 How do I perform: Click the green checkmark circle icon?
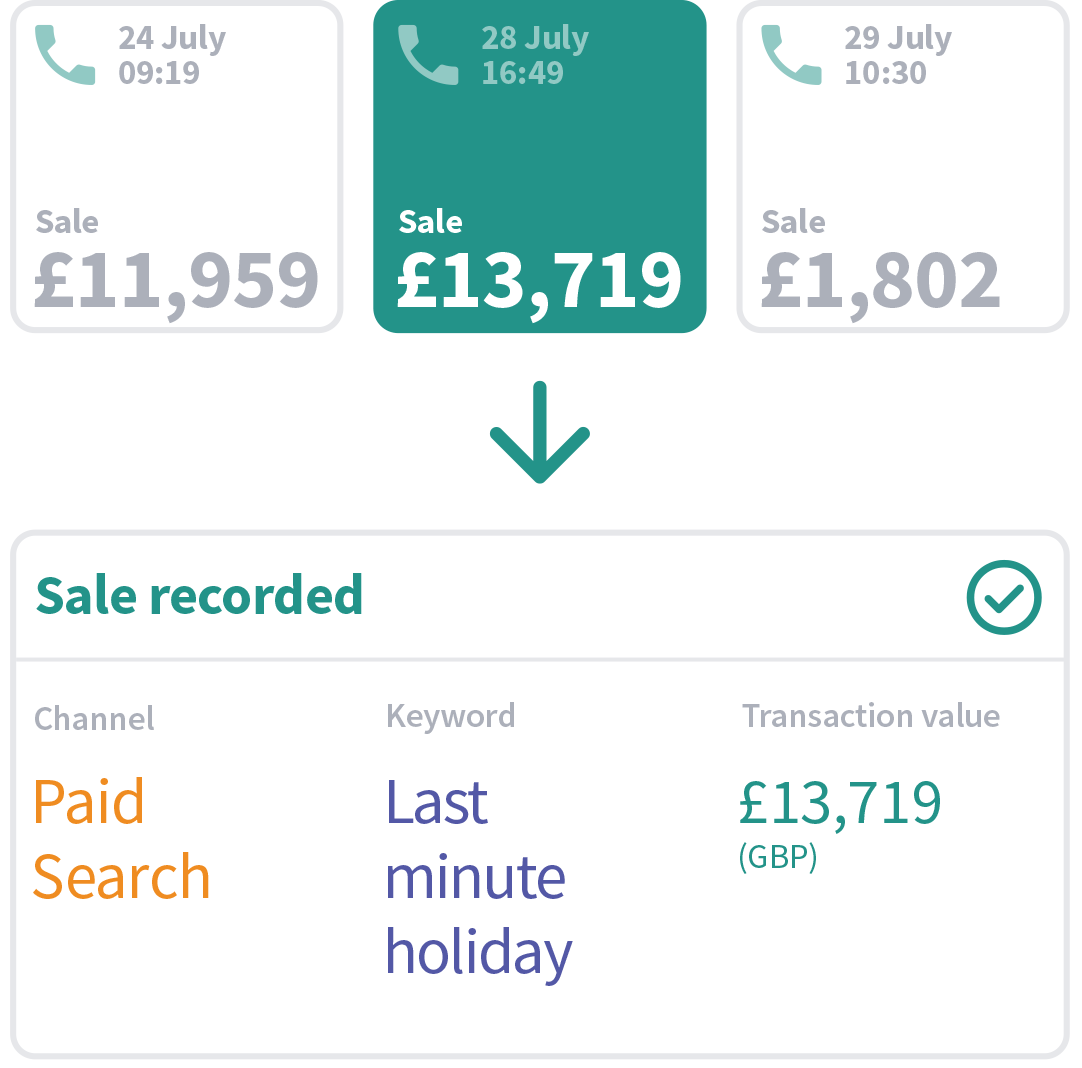(1004, 598)
